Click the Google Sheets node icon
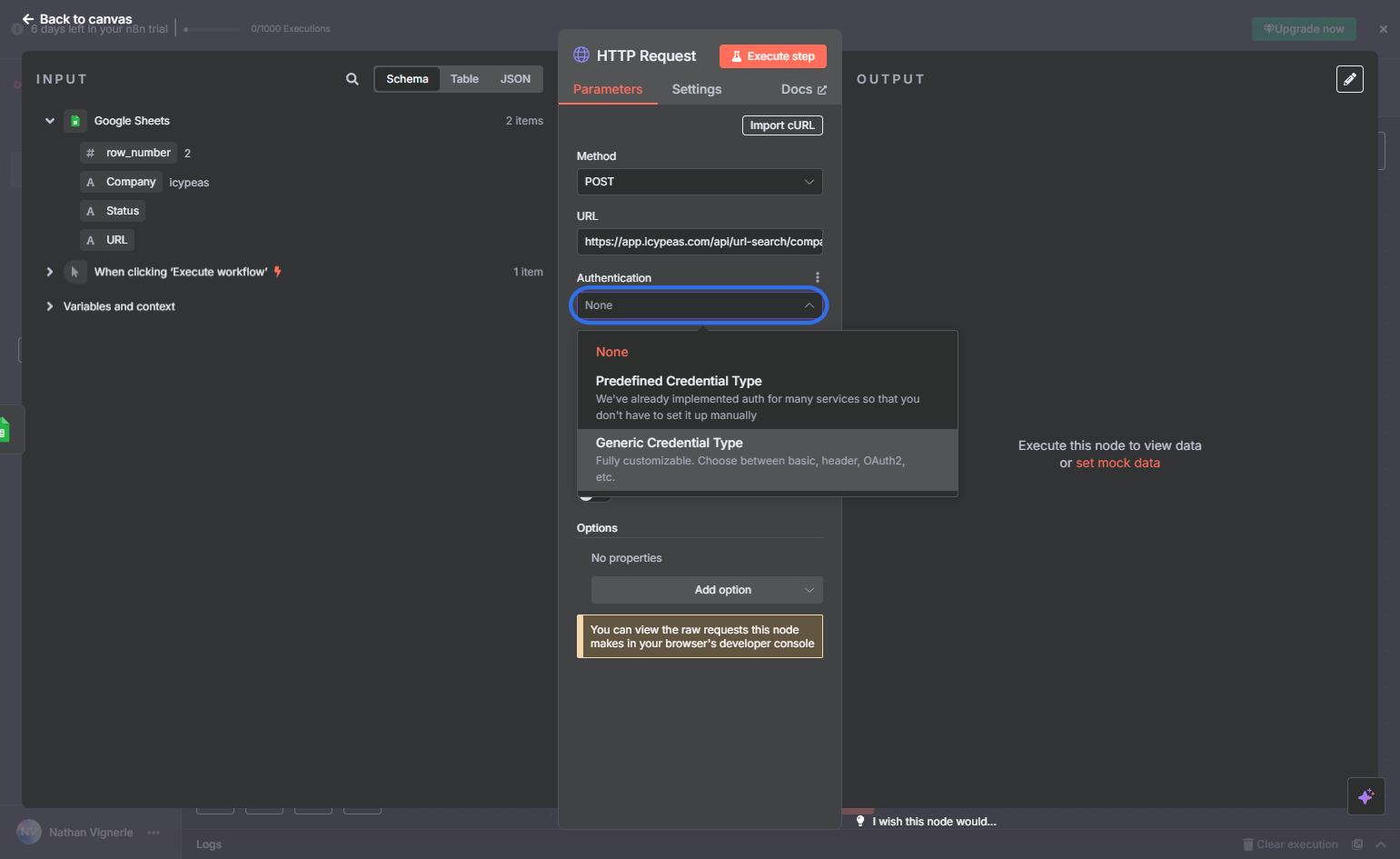The width and height of the screenshot is (1400, 859). (x=75, y=121)
